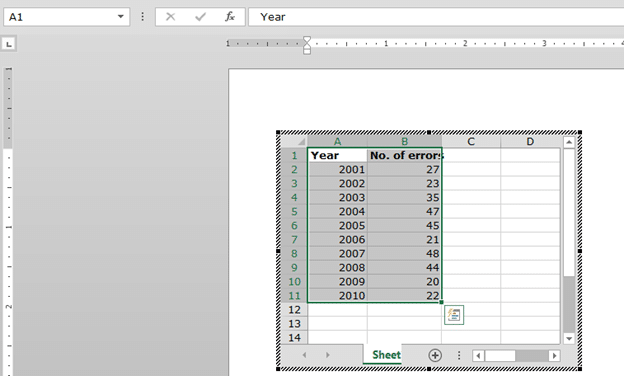Click the formula bar text field showing Year
Viewport: 624px width, 376px height.
[436, 17]
